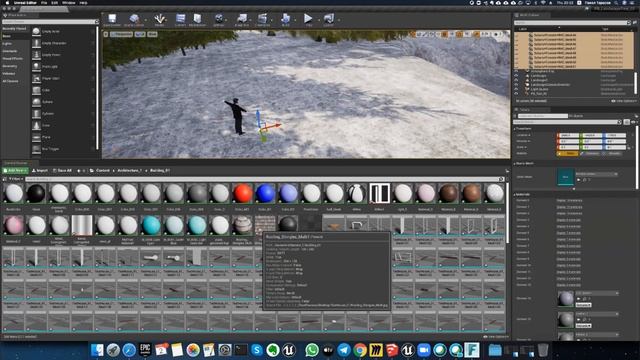Open the Static Mesh asset dropdown

pos(596,174)
